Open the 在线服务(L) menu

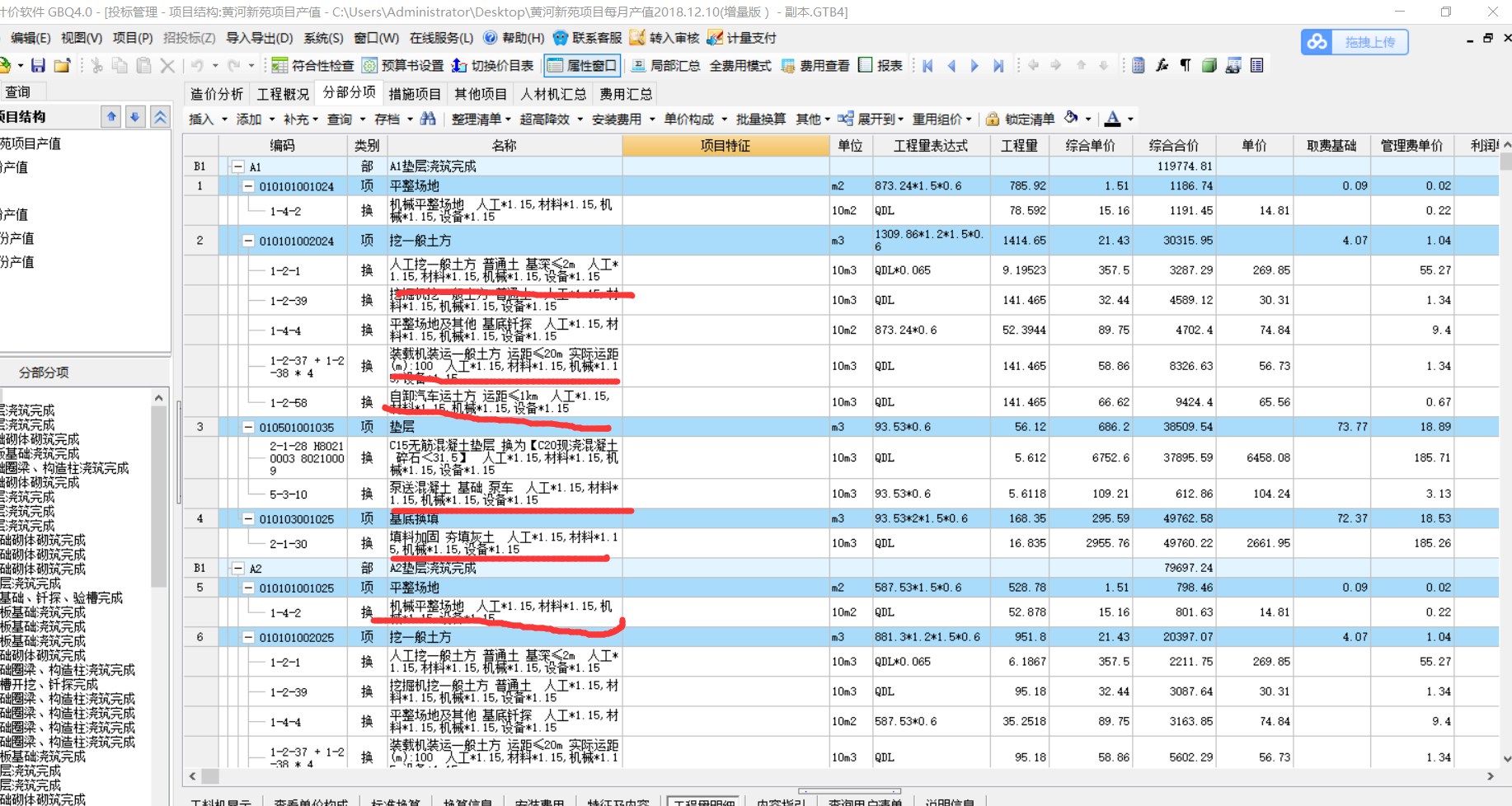[x=442, y=38]
